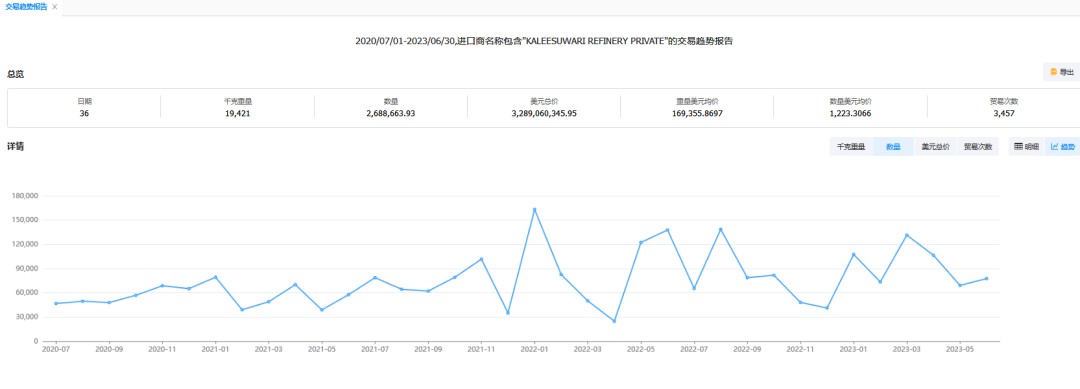Screen dimensions: 1080x389
Task: Click the 120,000 y-axis label
Action: click(25, 244)
